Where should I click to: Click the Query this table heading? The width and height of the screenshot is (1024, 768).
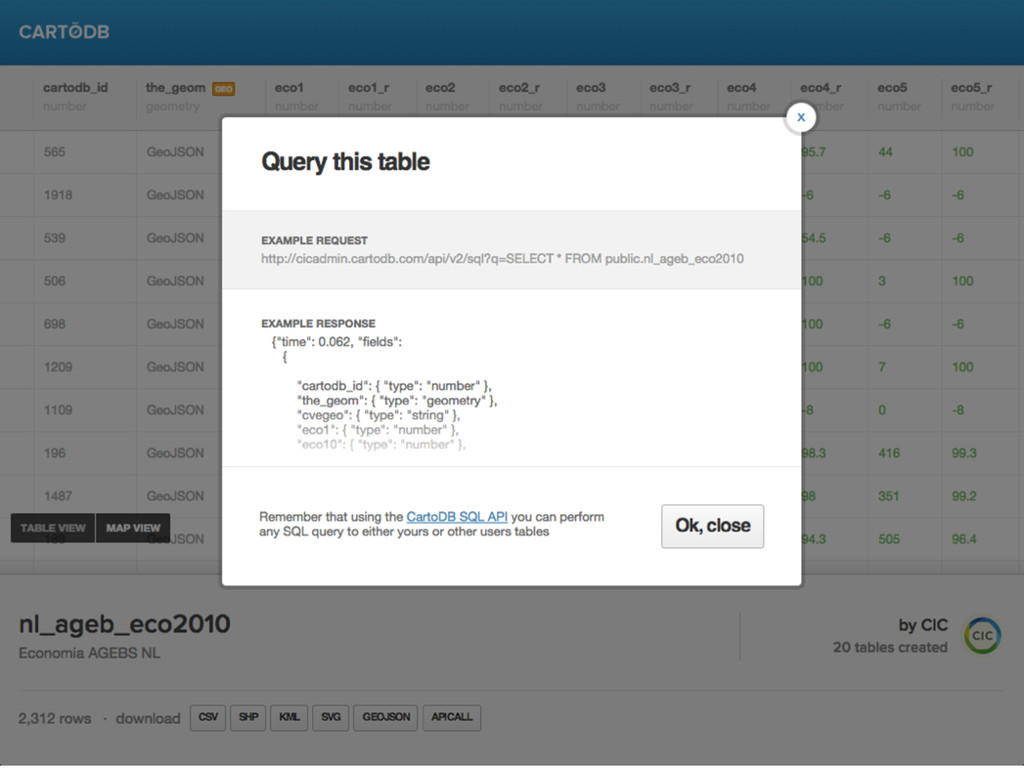point(345,162)
